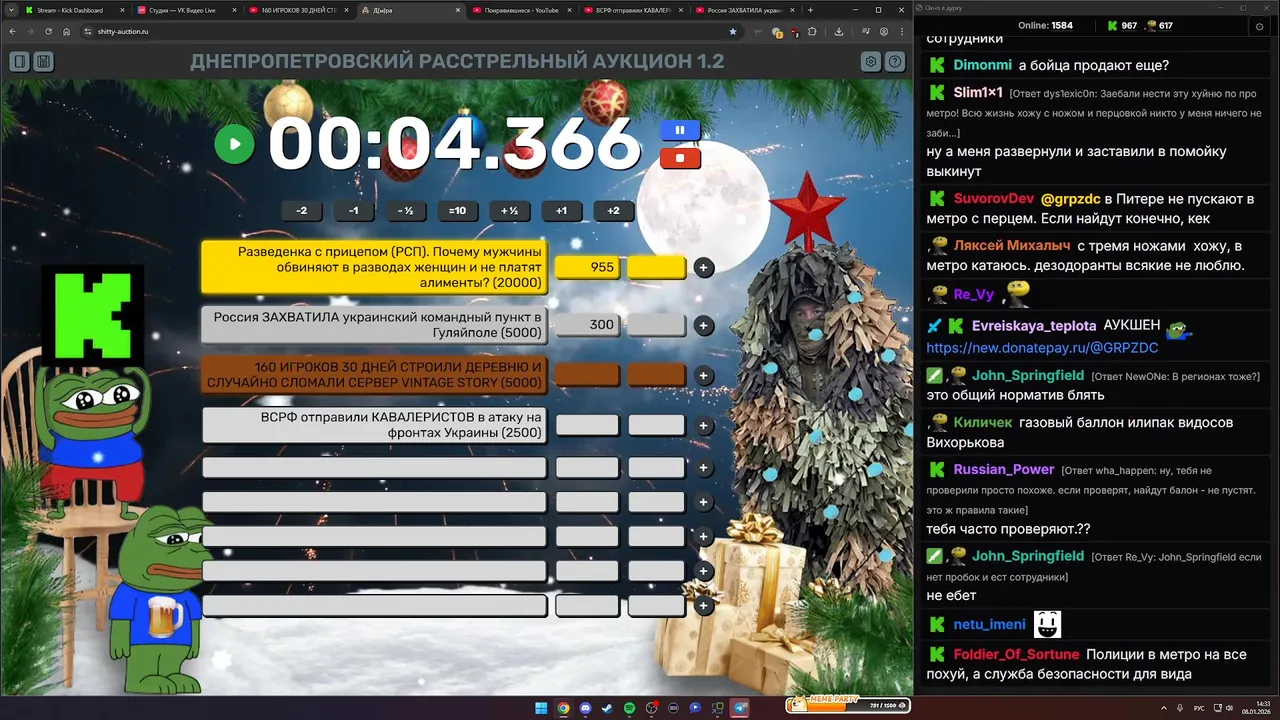
Task: Reload the shitty-auction.ru page
Action: pyautogui.click(x=49, y=31)
